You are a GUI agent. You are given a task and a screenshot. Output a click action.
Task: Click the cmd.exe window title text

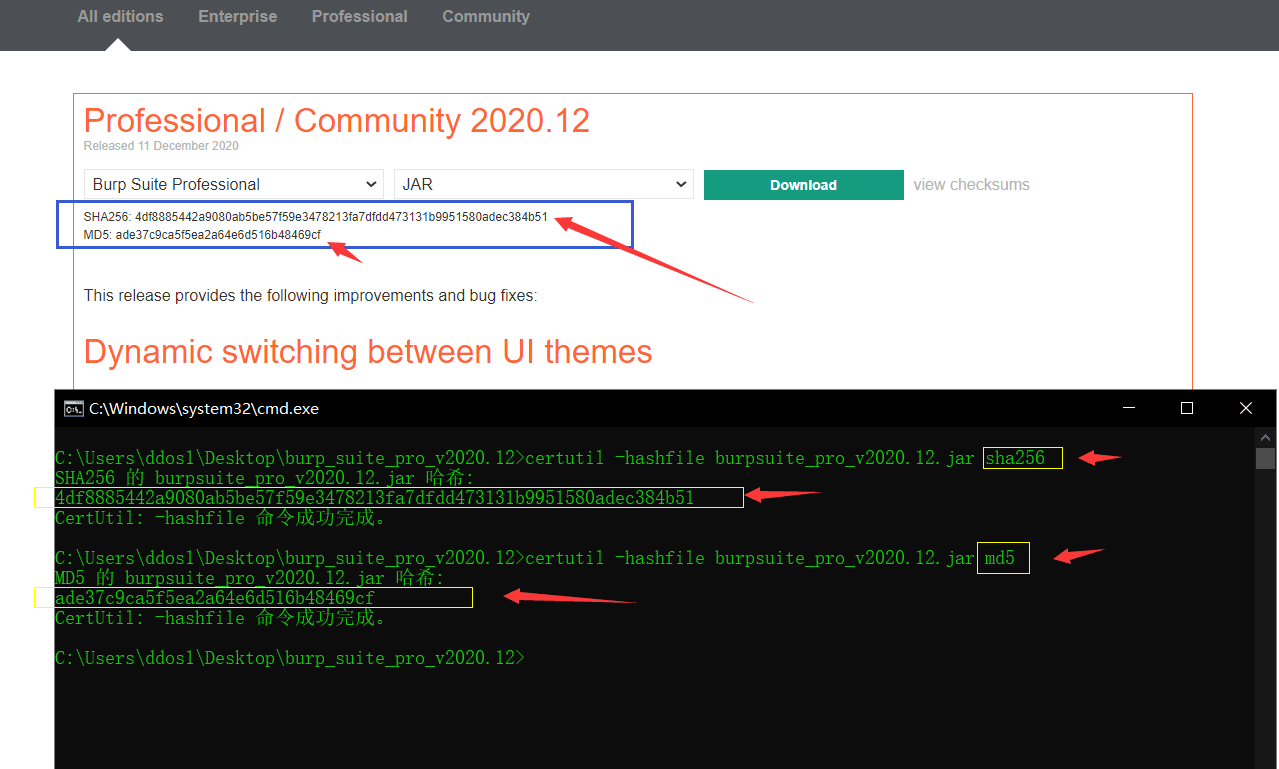click(x=204, y=408)
